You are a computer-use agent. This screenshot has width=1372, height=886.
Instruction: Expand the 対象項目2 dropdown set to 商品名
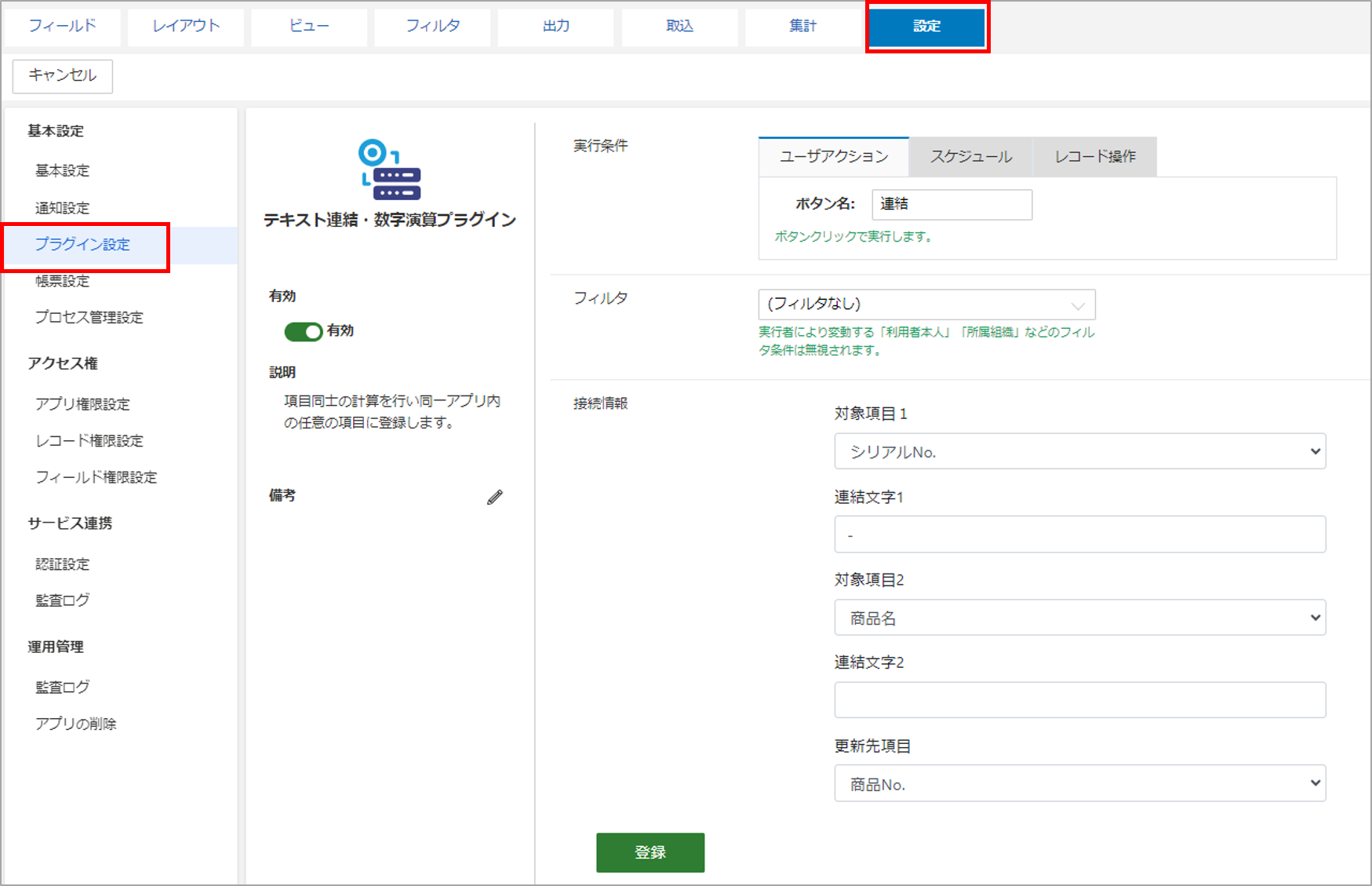pos(1080,618)
